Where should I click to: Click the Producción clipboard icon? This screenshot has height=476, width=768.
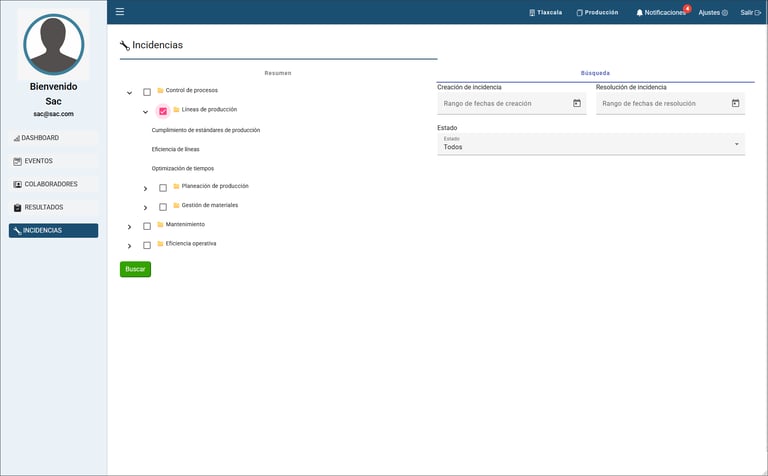(x=579, y=13)
